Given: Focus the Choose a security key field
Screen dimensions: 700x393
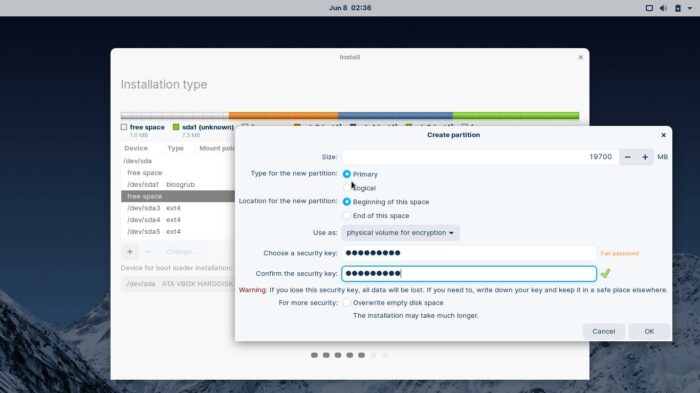Looking at the screenshot, I should [x=469, y=253].
